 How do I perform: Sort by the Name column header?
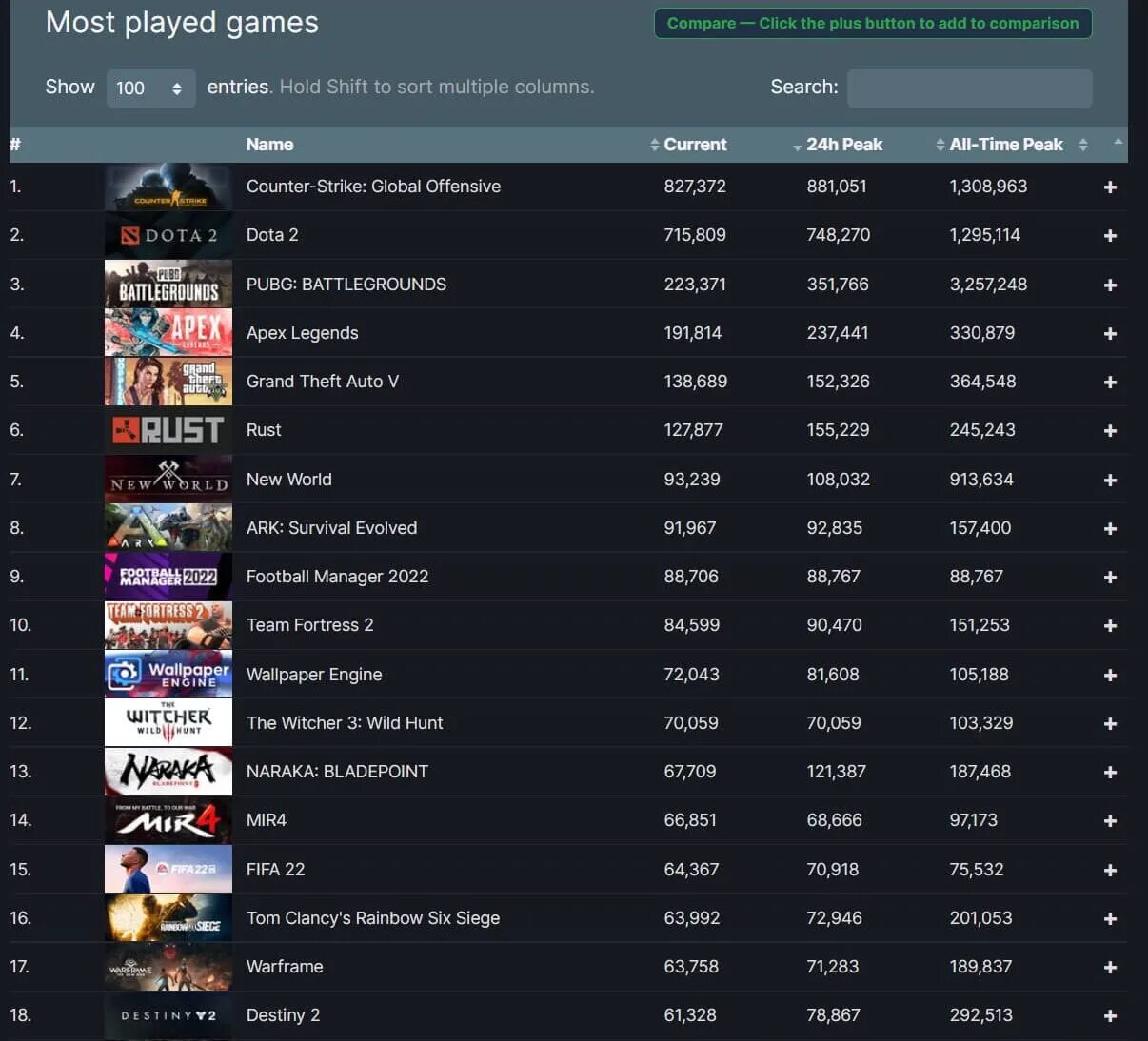tap(269, 145)
